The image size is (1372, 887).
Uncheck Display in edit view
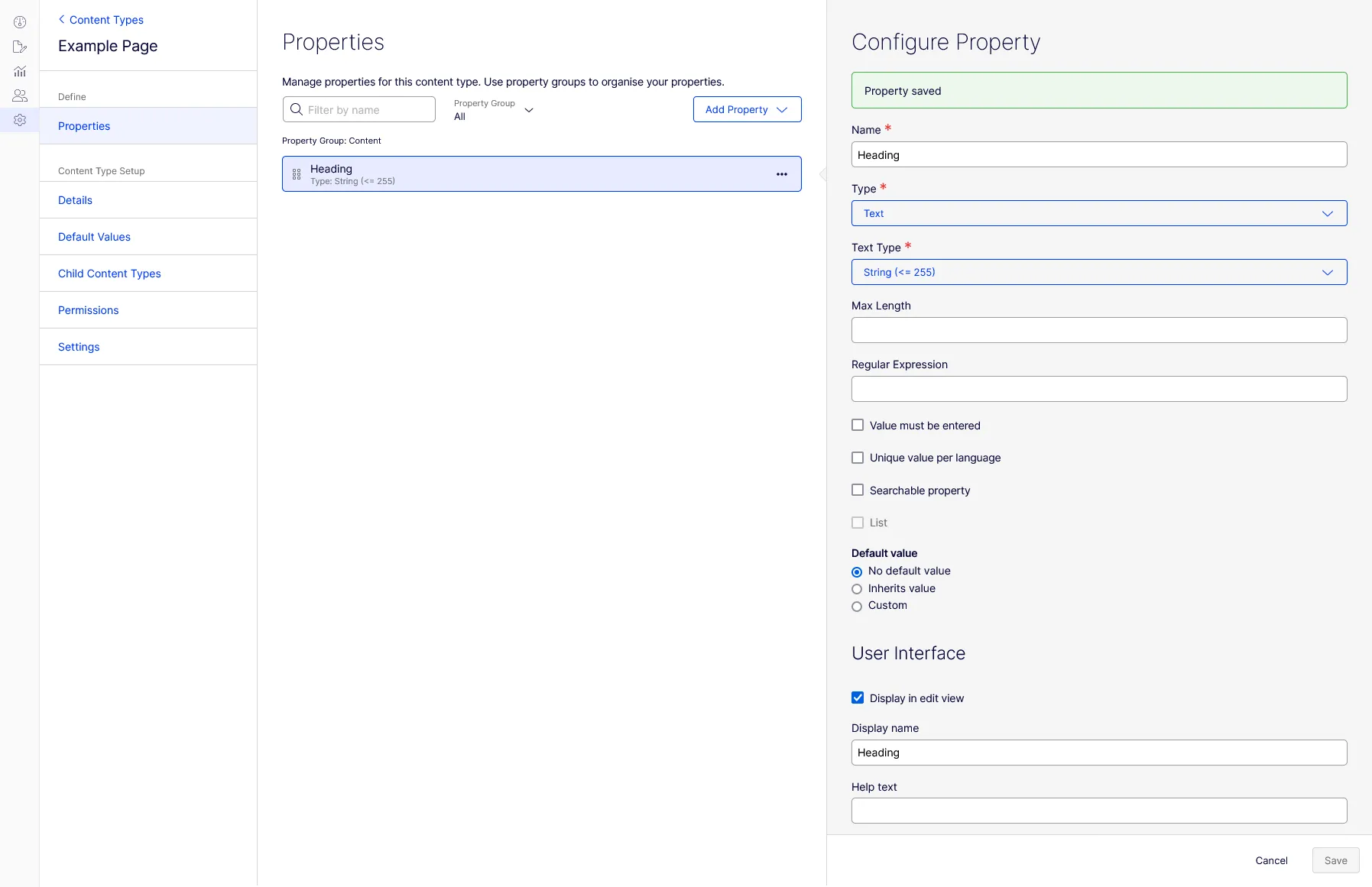point(858,698)
